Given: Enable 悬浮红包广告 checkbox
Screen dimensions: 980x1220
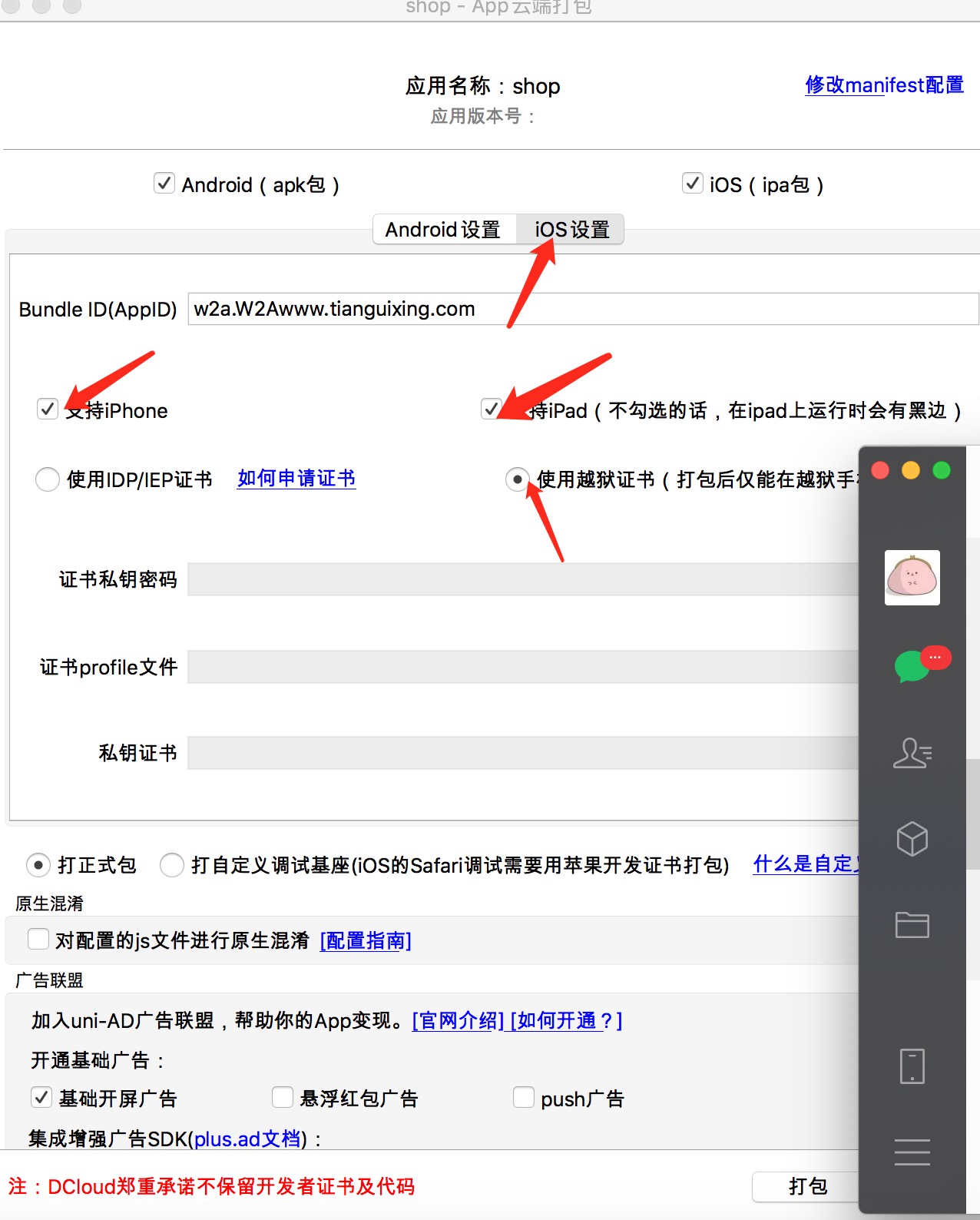Looking at the screenshot, I should point(283,1097).
